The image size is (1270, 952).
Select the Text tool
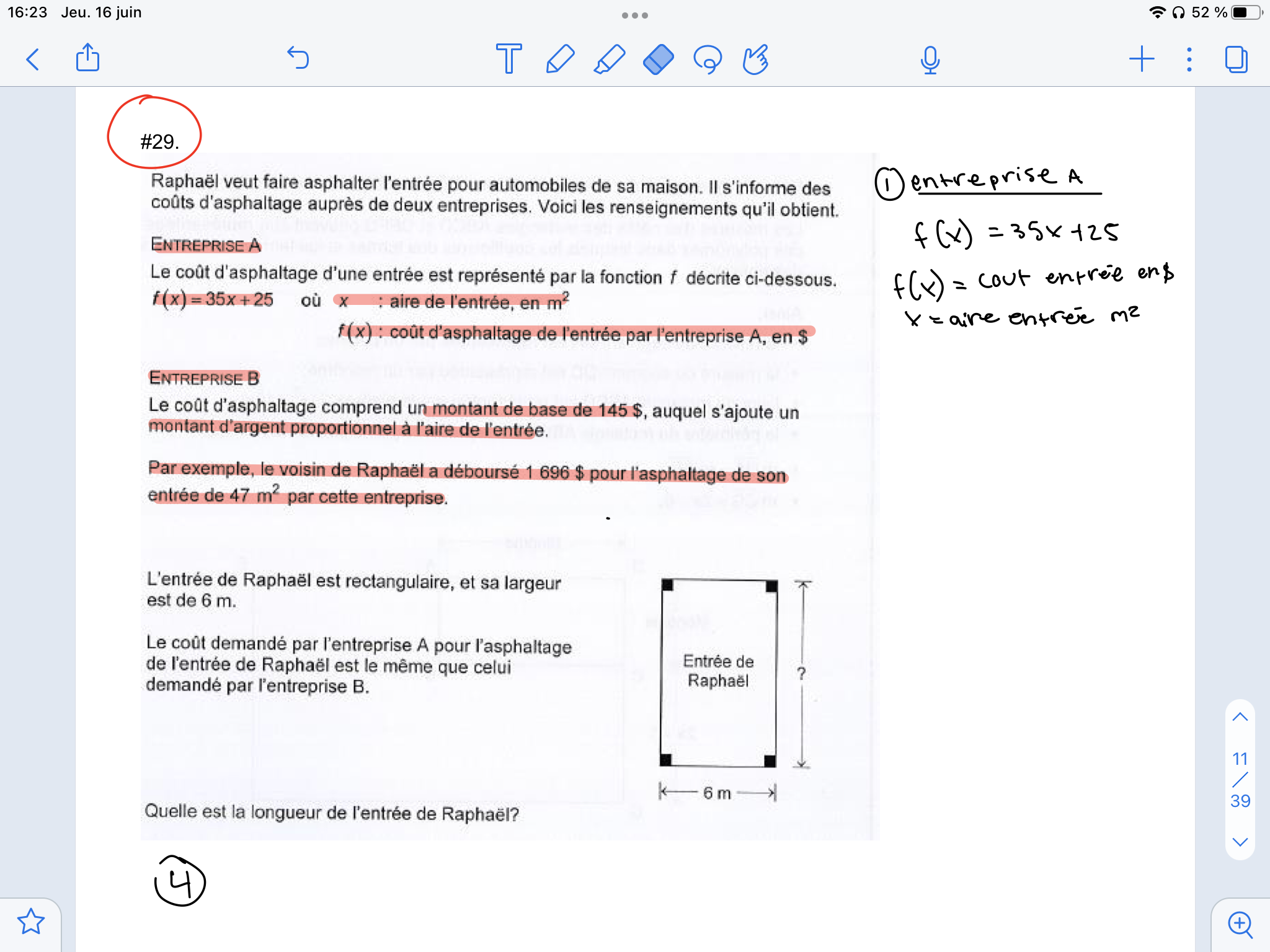pyautogui.click(x=508, y=59)
